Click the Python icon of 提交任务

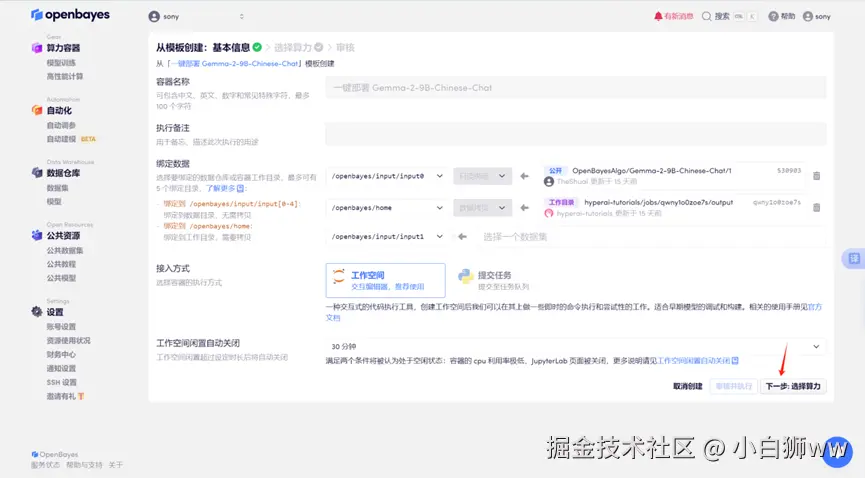point(466,276)
